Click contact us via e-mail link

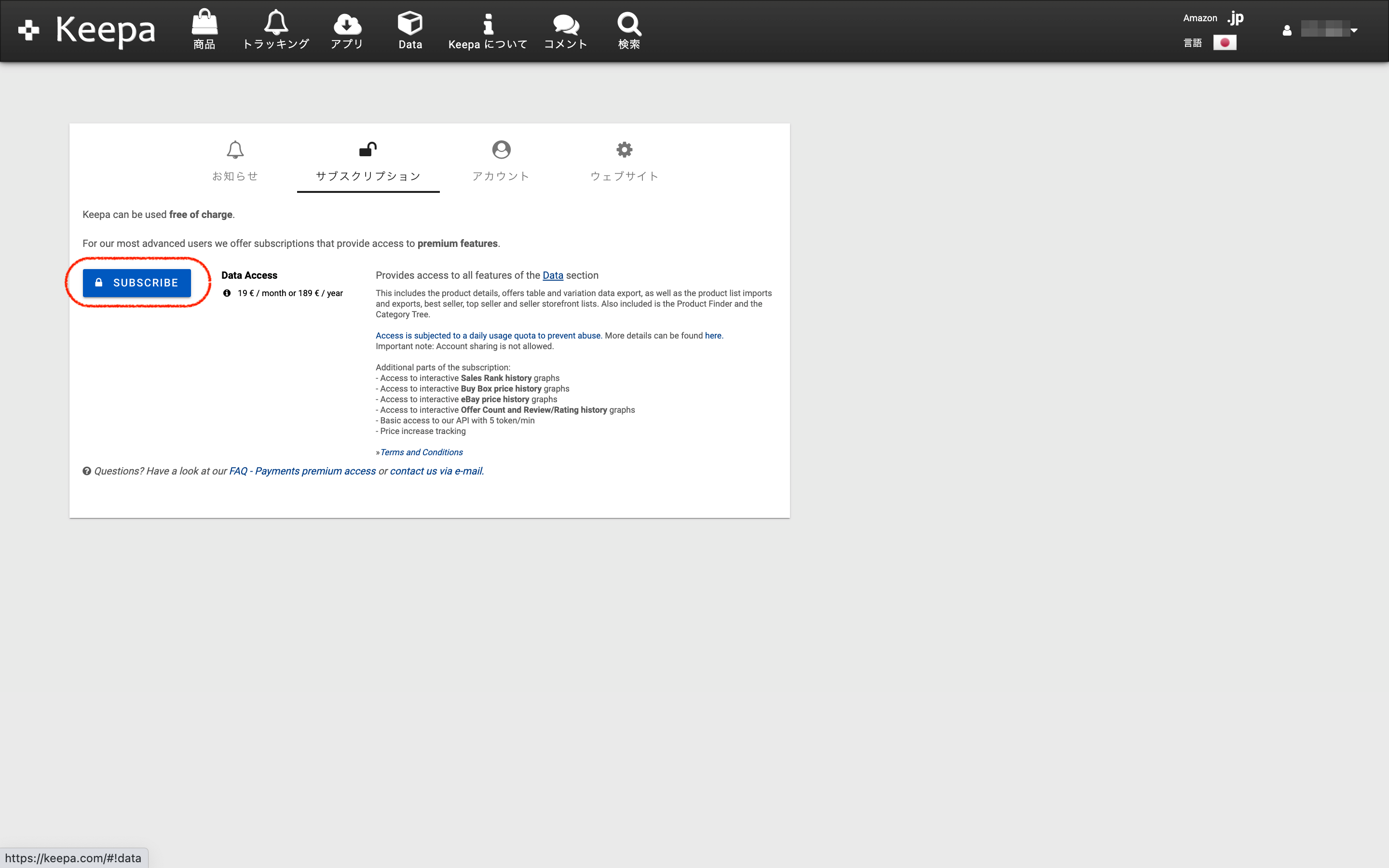click(x=436, y=471)
